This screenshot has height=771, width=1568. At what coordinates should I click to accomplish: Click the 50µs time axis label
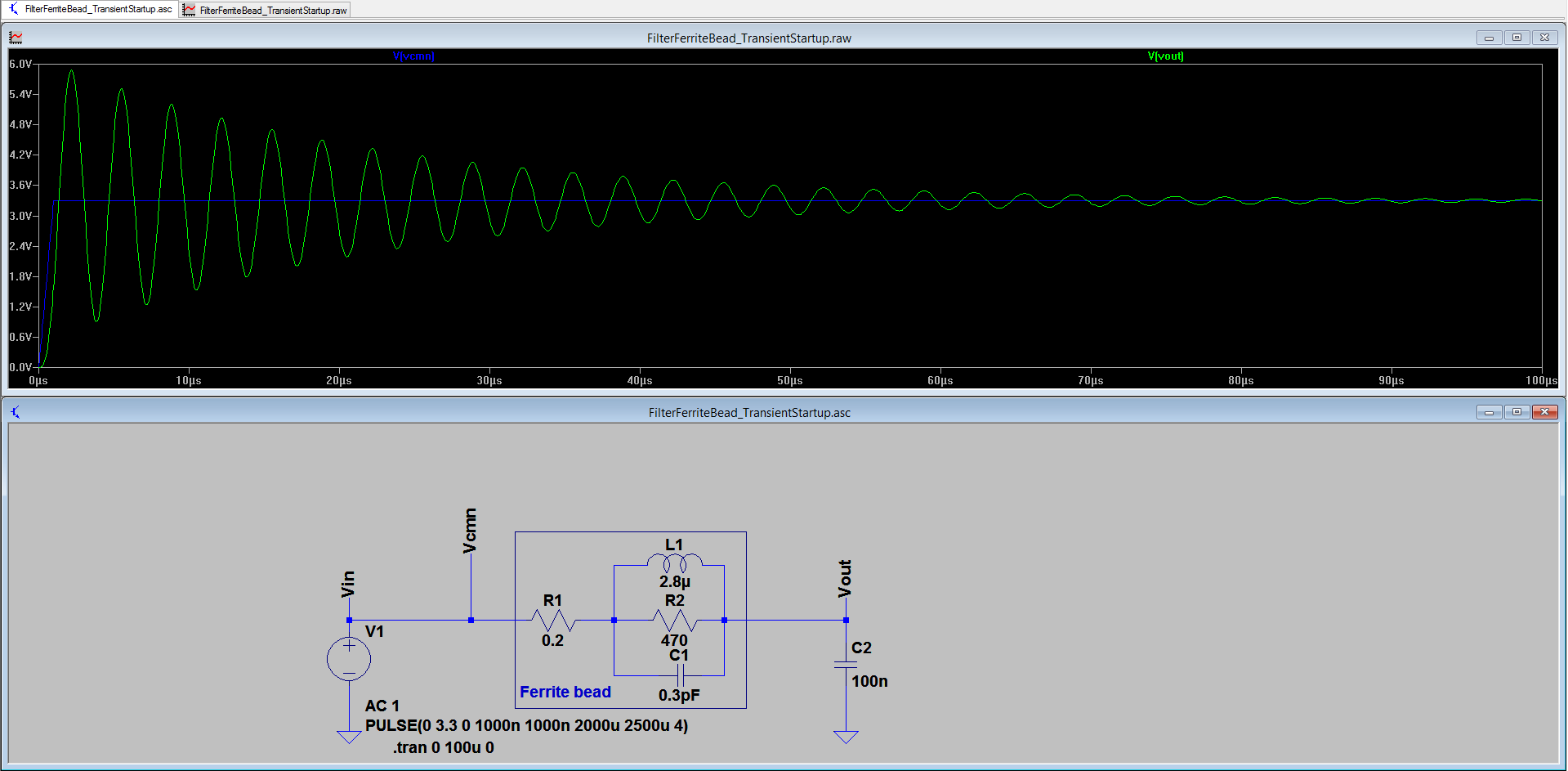(x=790, y=380)
